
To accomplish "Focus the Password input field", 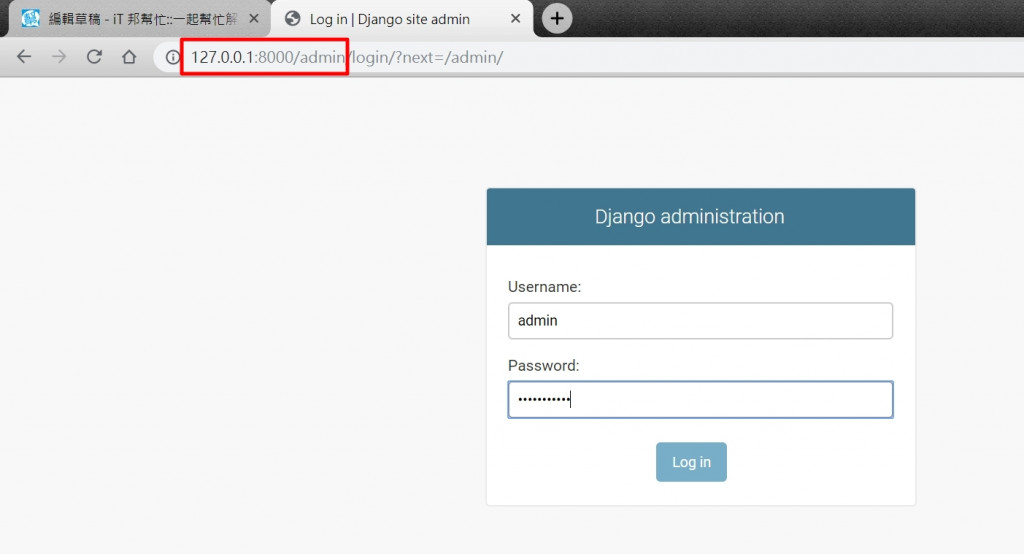I will coord(700,399).
